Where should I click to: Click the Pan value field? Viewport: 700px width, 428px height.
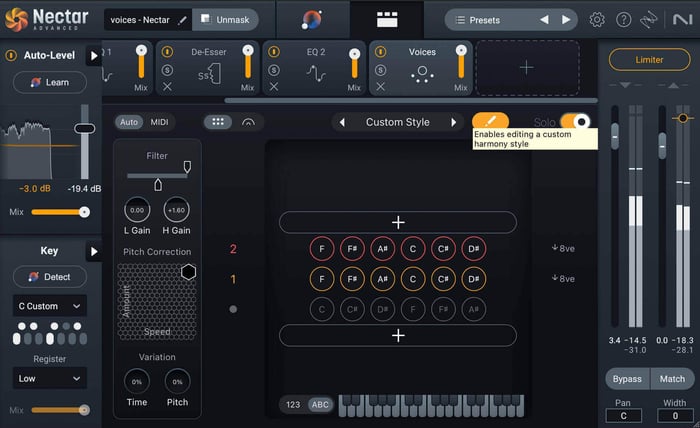pyautogui.click(x=623, y=416)
